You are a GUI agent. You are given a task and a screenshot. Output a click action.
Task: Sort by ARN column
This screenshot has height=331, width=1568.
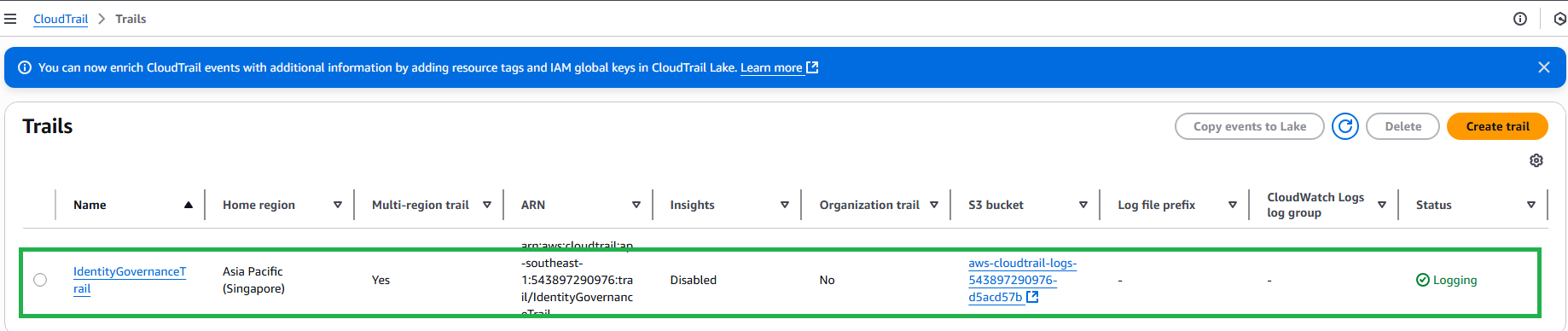click(636, 205)
